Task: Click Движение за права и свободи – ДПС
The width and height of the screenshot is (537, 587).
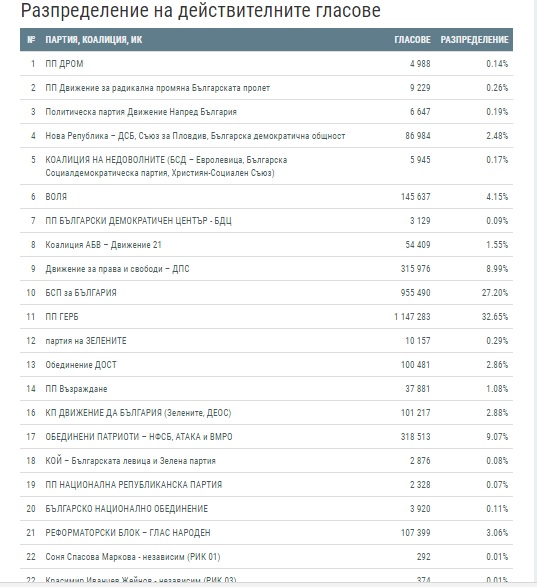Action: coord(117,269)
